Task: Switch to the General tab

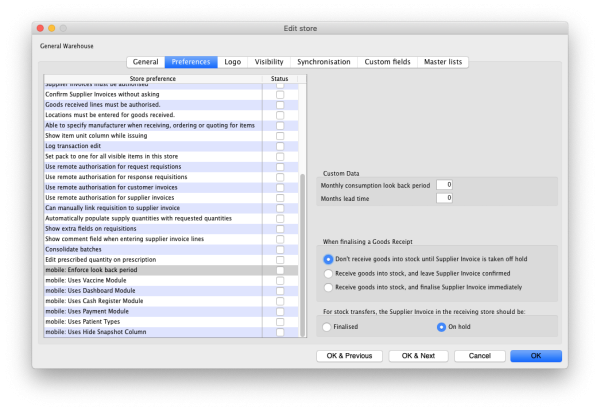Action: tap(145, 62)
